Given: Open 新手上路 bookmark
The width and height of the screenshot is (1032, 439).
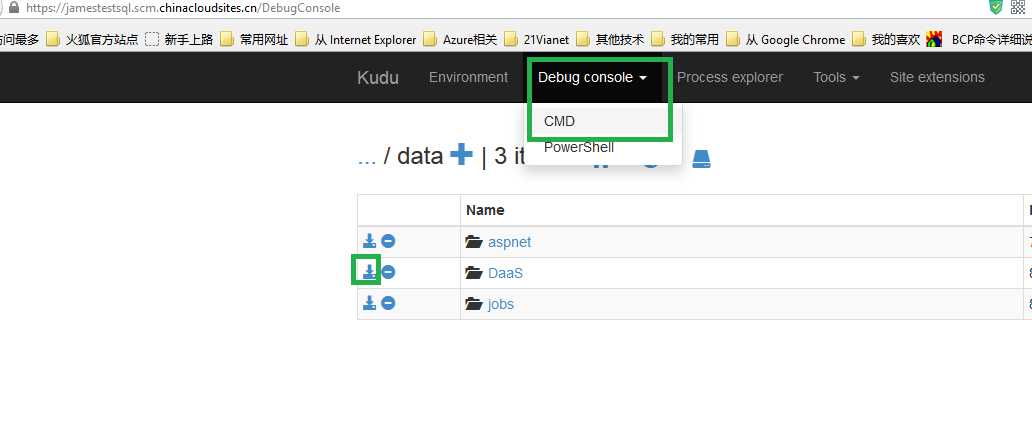Looking at the screenshot, I should pyautogui.click(x=179, y=39).
